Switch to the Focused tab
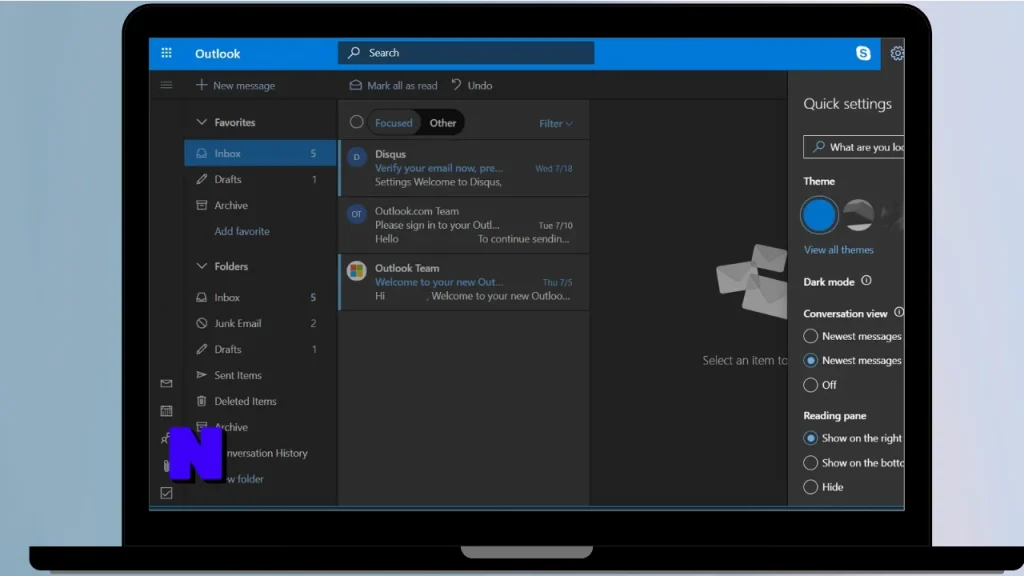1024x576 pixels. 394,123
